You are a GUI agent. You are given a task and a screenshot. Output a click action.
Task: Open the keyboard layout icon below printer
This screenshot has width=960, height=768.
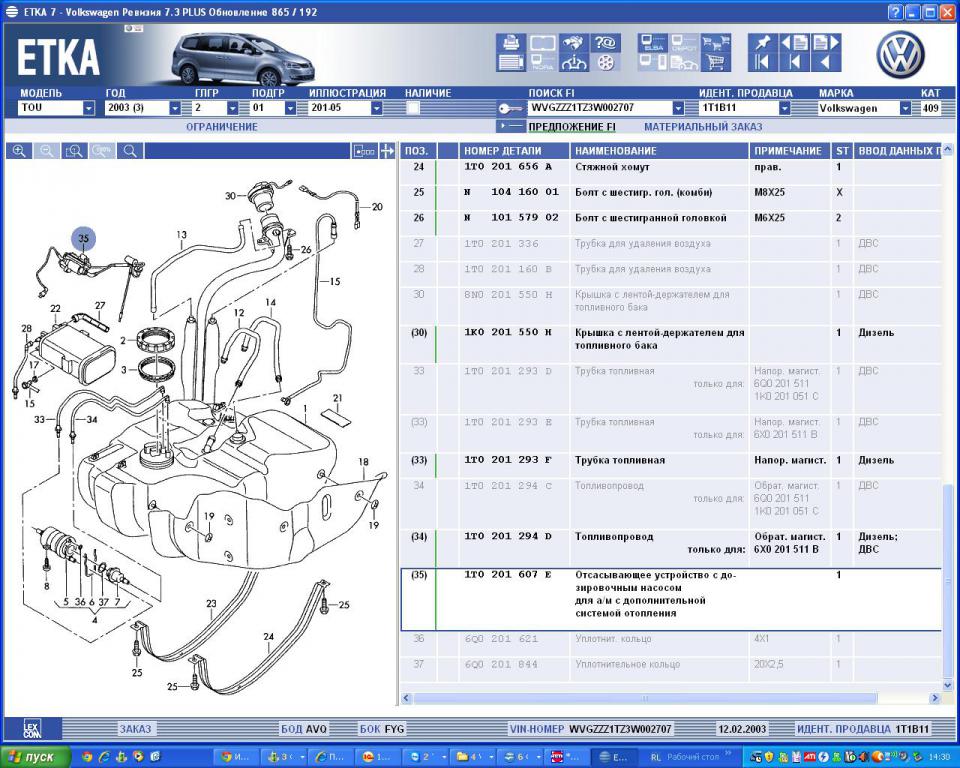(511, 62)
